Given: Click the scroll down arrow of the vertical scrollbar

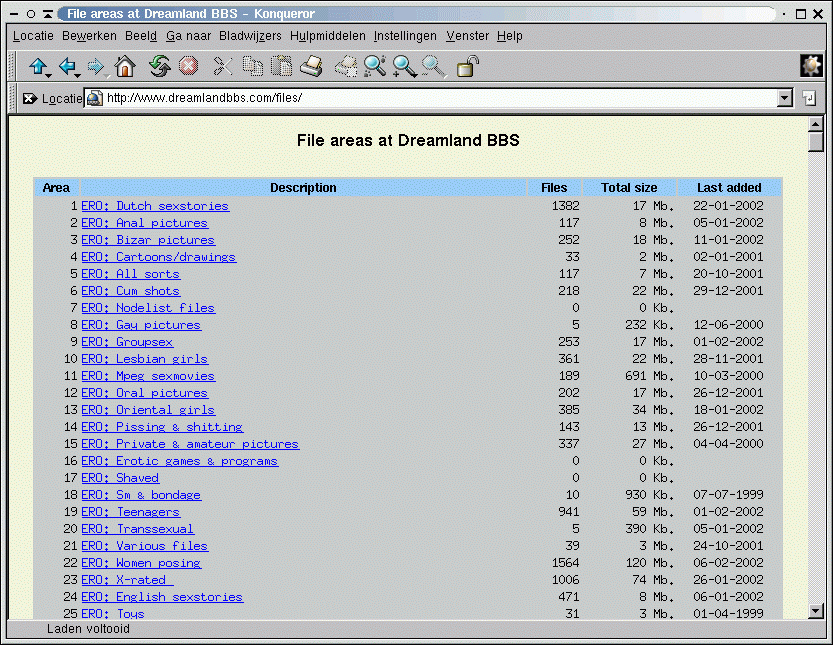Looking at the screenshot, I should [815, 611].
